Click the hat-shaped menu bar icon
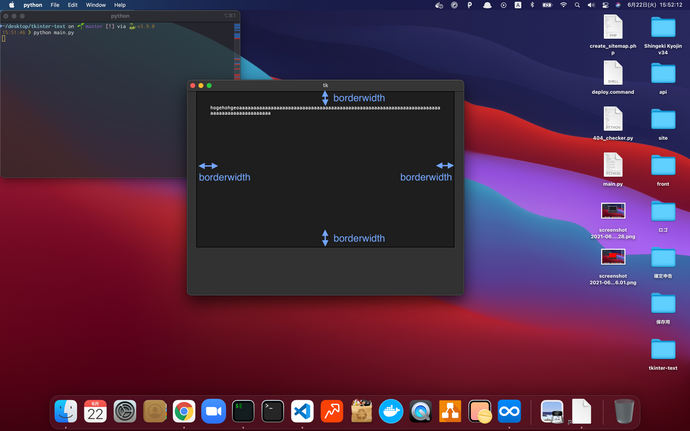 point(487,5)
